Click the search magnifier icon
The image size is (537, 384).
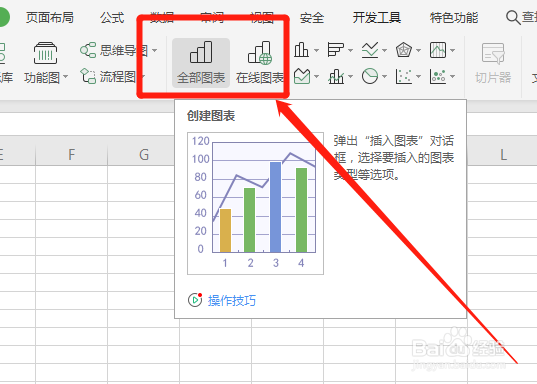pyautogui.click(x=513, y=17)
